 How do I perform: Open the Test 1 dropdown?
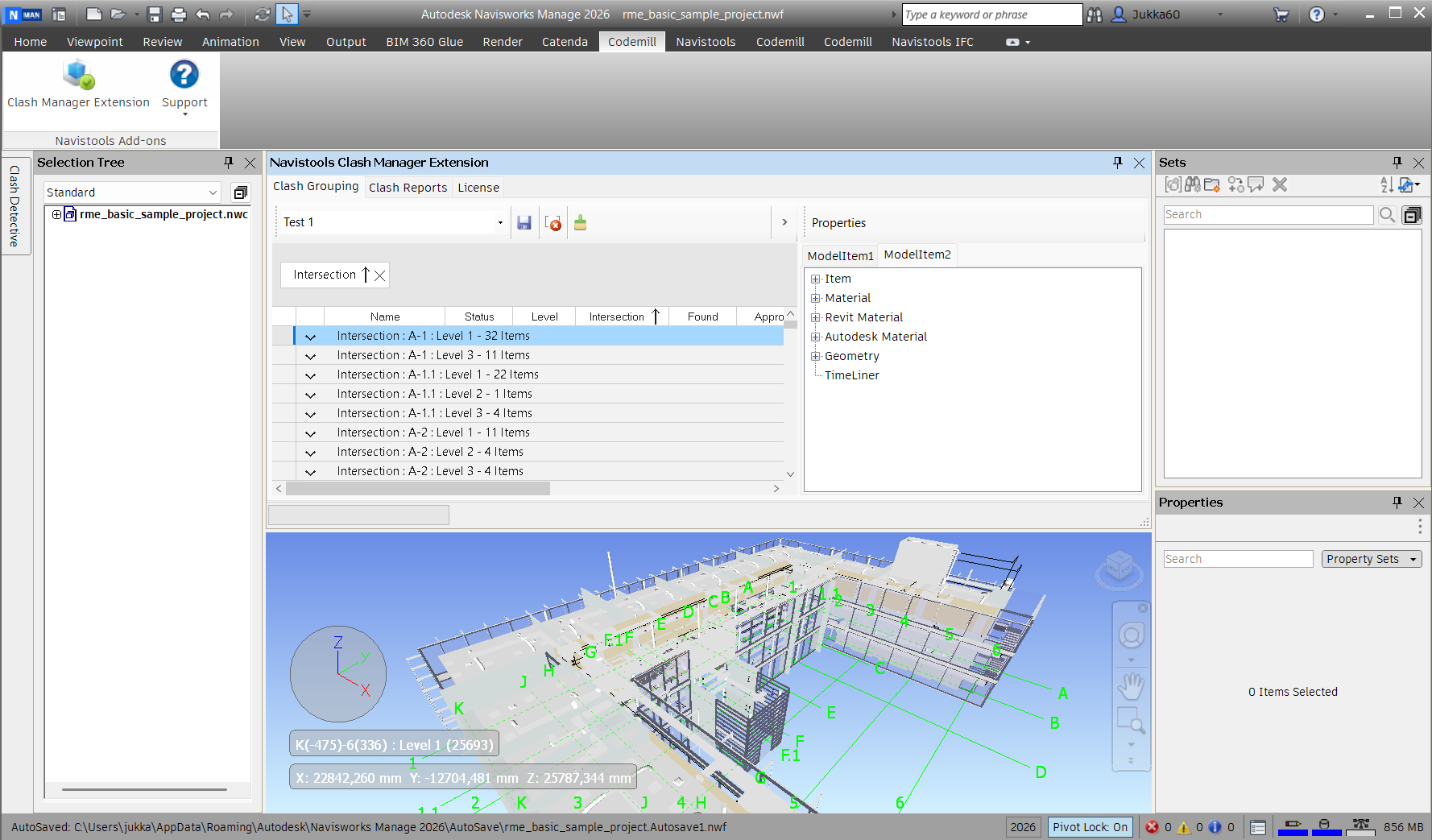(500, 223)
